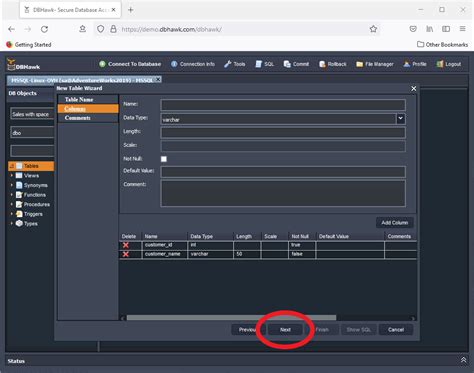Toggle the Not Null checkbox
474x373 pixels.
coord(164,159)
